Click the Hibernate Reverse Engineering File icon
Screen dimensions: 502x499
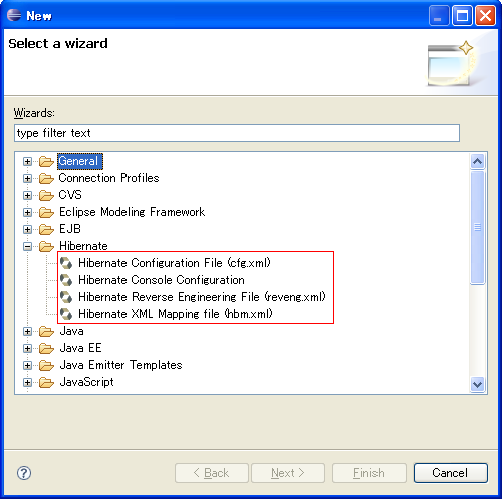(x=66, y=297)
